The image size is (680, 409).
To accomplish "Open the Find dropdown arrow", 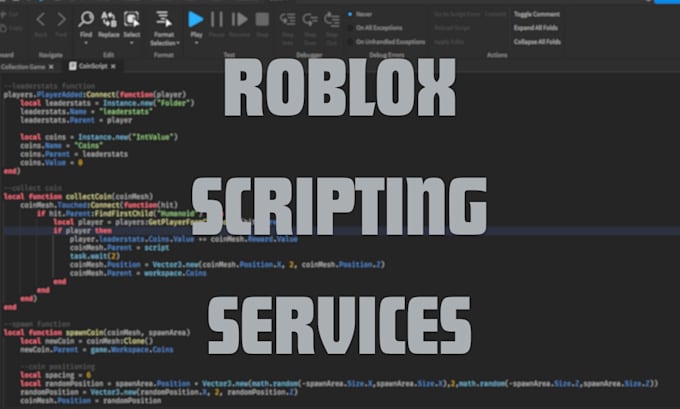I will (86, 43).
